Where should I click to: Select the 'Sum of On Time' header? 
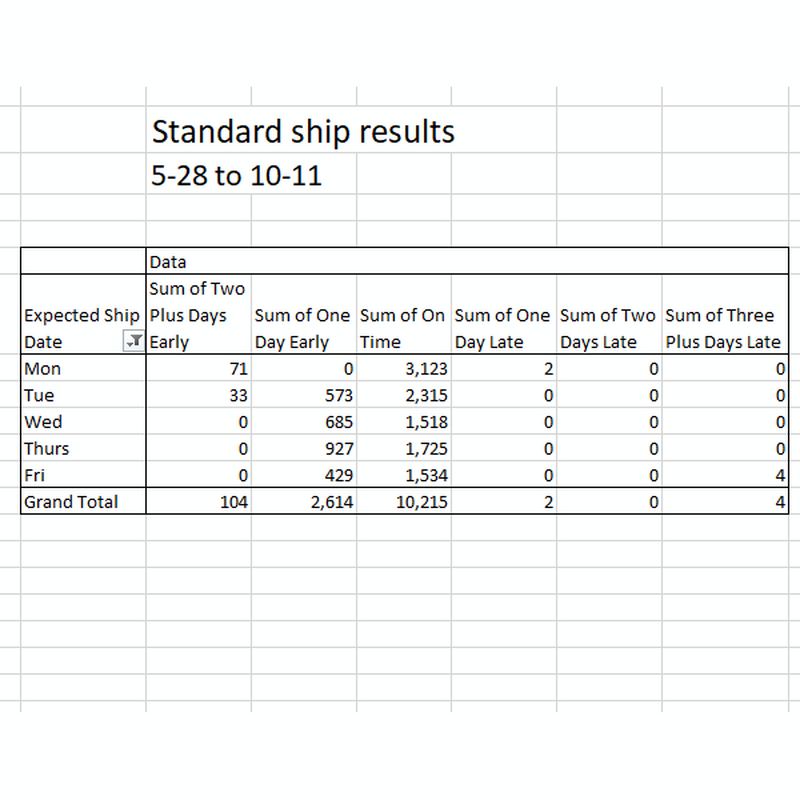point(404,328)
